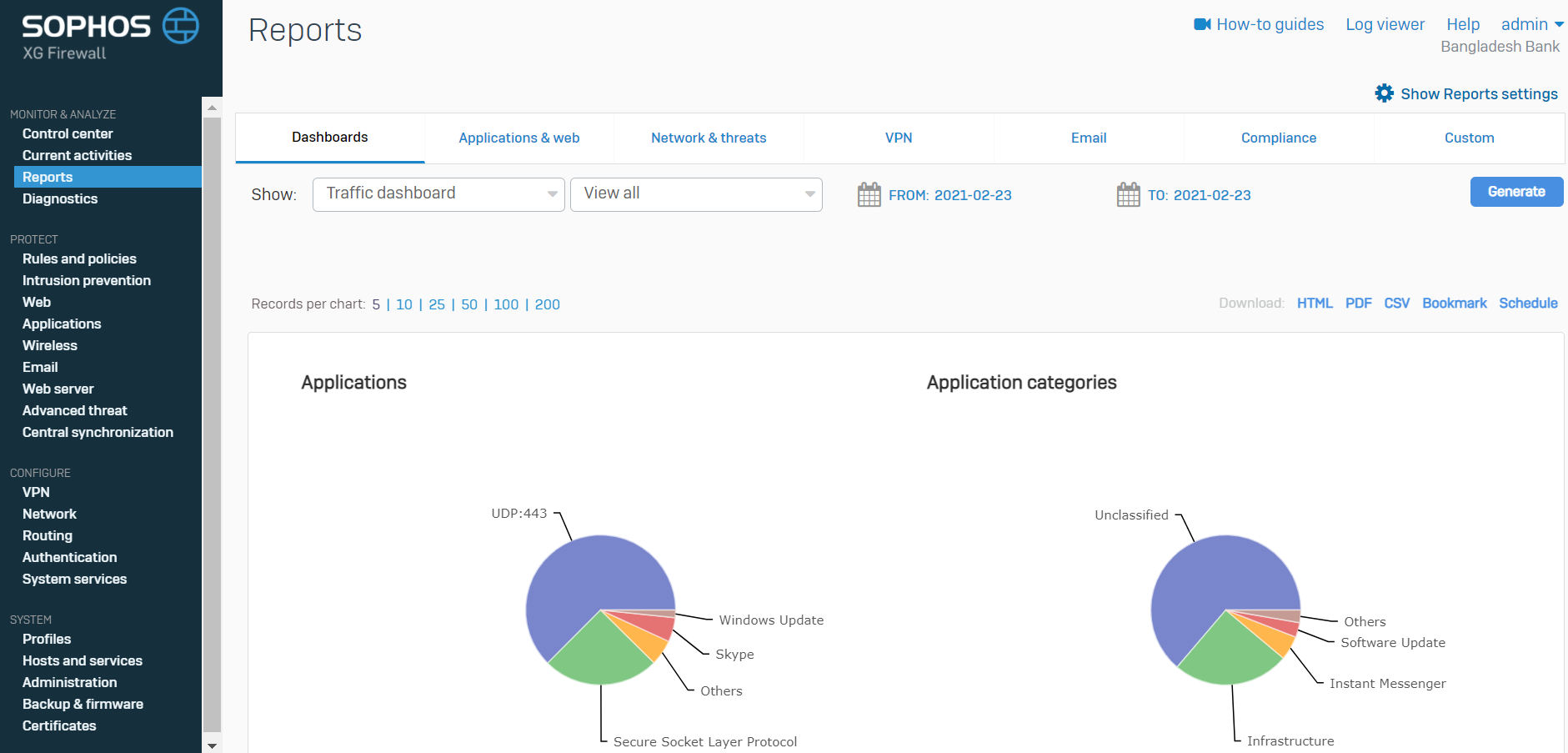Click the green Secure Socket Layer Protocol slice
The height and width of the screenshot is (753, 1568).
pos(602,655)
